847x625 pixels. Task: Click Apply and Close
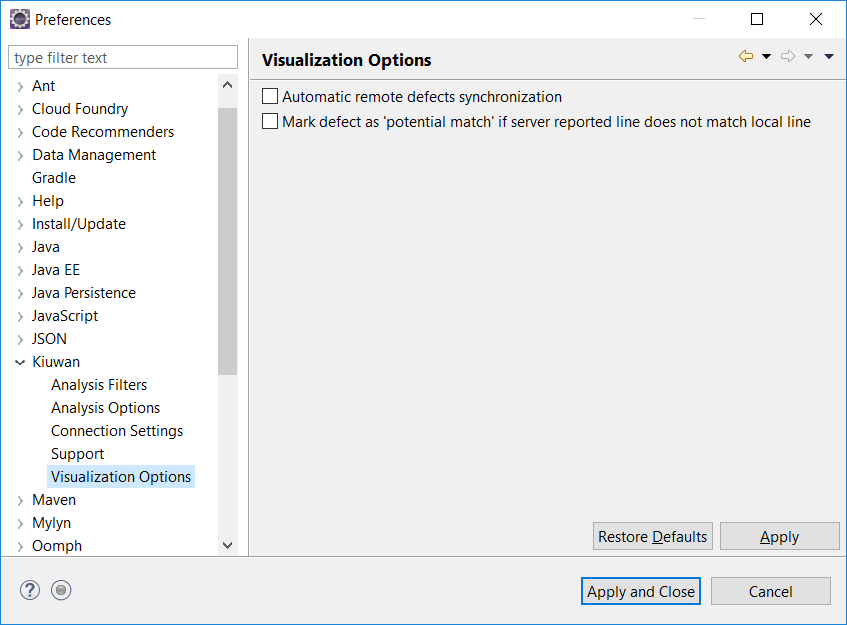point(640,591)
